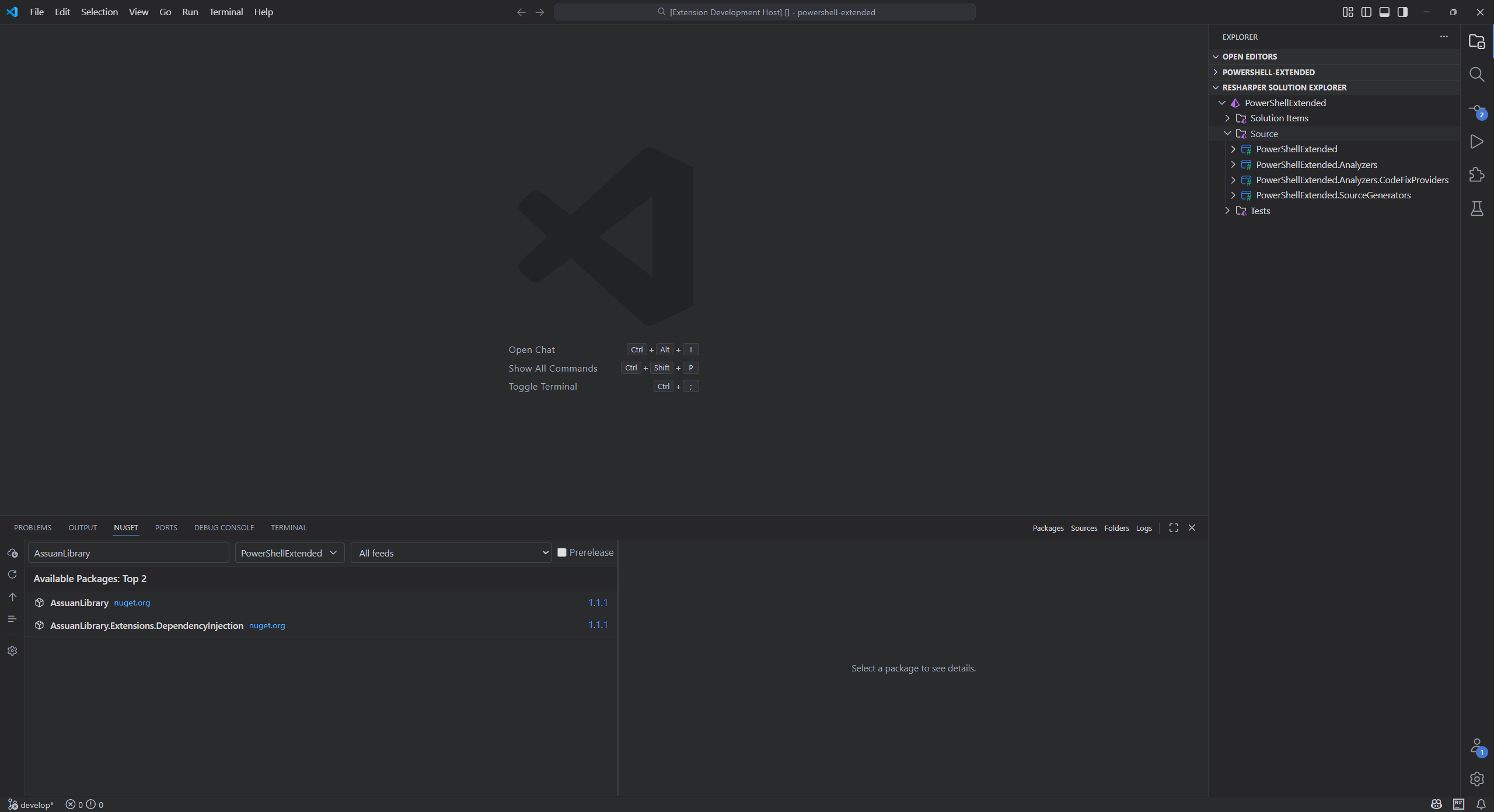Screen dimensions: 1494x812
Task: Maximize the bottom panel size
Action: pyautogui.click(x=1174, y=528)
